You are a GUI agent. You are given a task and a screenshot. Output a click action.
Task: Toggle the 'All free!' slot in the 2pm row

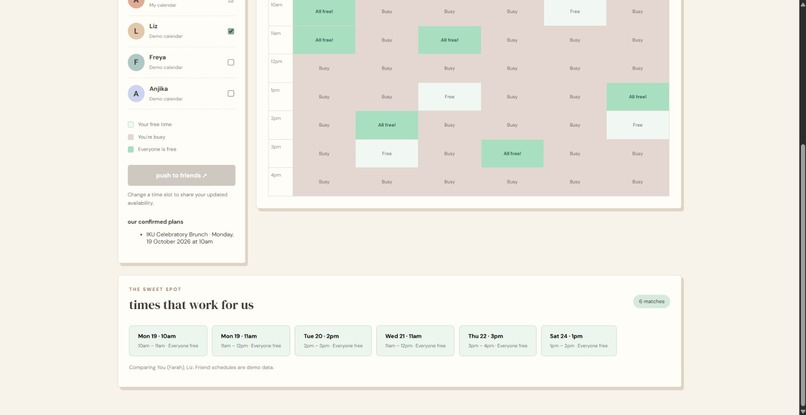(387, 125)
